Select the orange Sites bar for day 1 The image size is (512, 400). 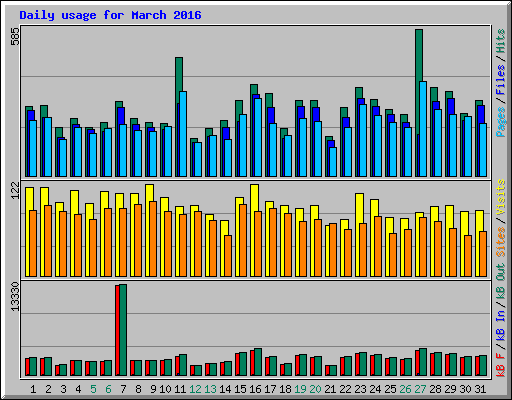33,243
